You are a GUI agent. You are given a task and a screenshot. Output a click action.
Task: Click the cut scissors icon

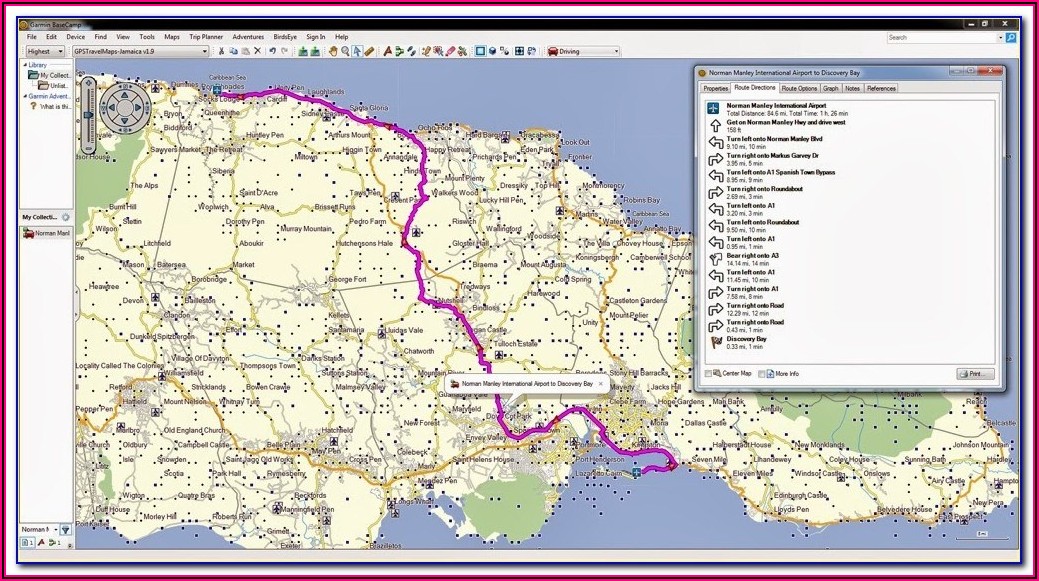tap(221, 51)
